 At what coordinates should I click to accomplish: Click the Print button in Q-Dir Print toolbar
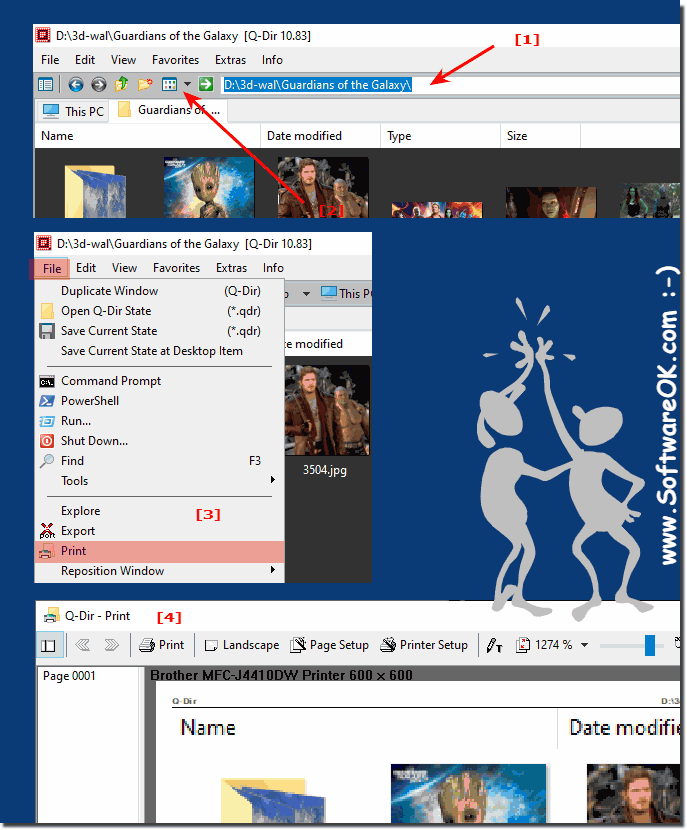(161, 645)
